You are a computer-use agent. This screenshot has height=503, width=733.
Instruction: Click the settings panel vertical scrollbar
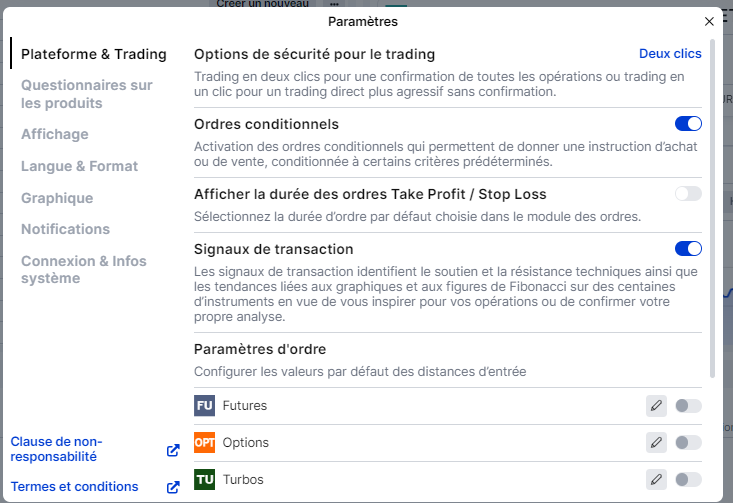point(712,208)
